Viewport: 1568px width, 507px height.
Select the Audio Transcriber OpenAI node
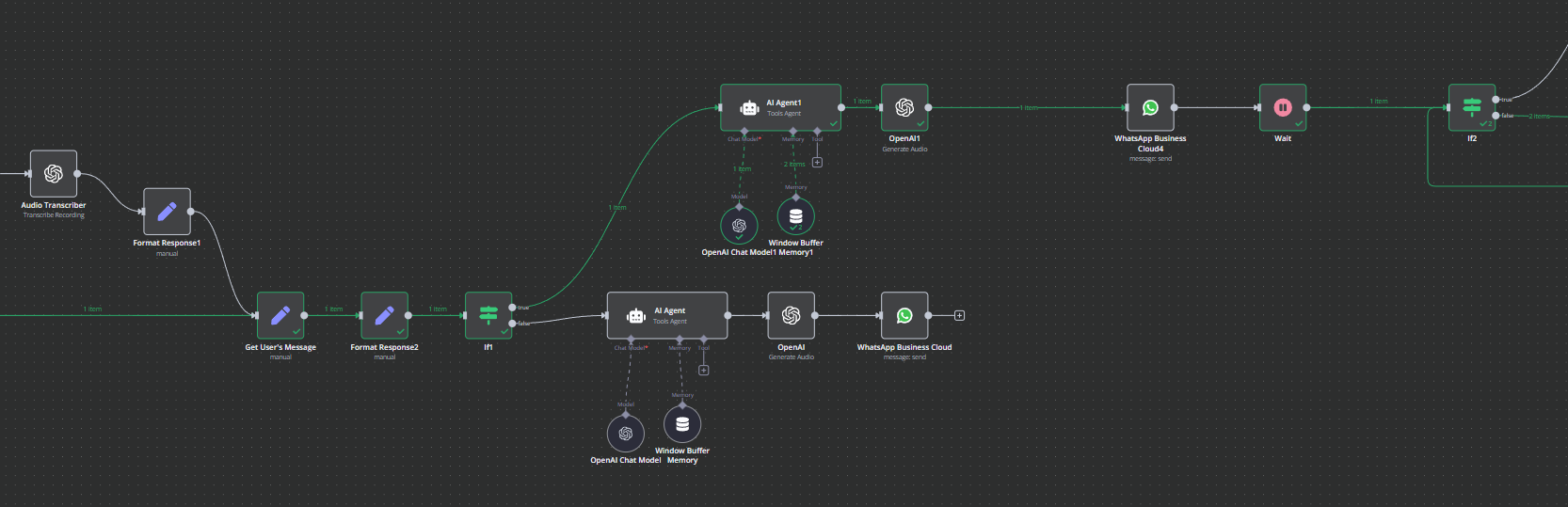point(54,174)
